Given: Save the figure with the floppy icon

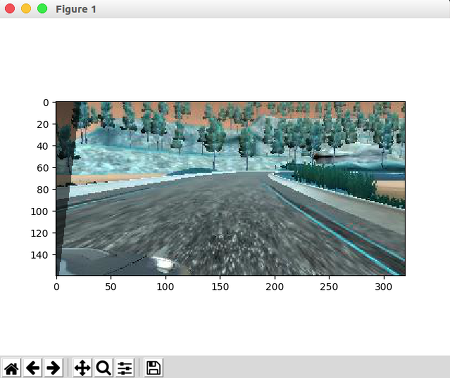Looking at the screenshot, I should tap(153, 368).
